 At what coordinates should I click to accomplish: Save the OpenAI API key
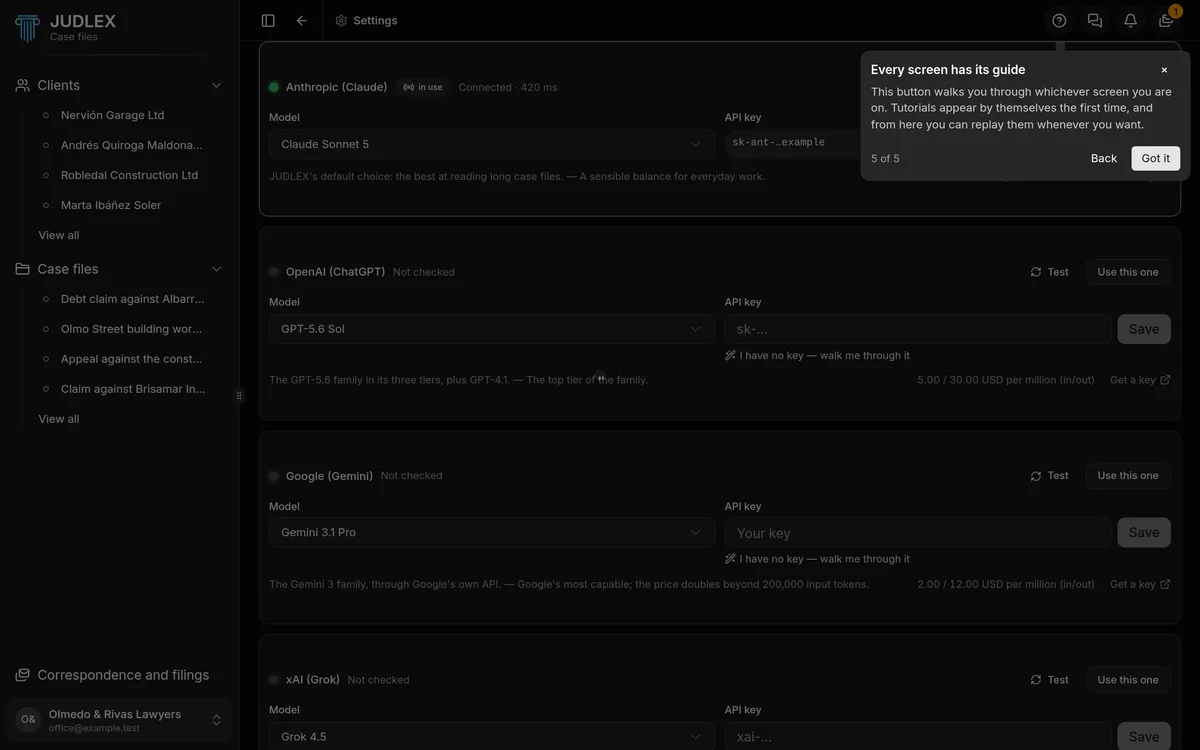tap(1144, 329)
